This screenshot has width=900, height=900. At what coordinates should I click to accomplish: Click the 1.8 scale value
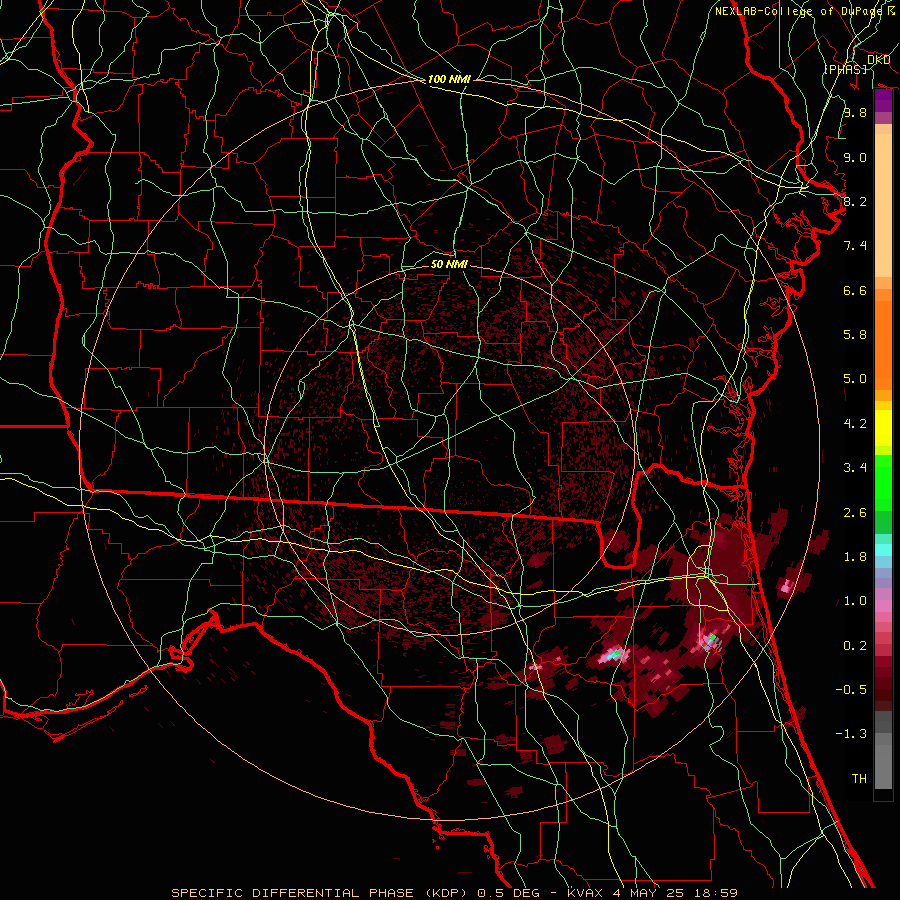(855, 557)
